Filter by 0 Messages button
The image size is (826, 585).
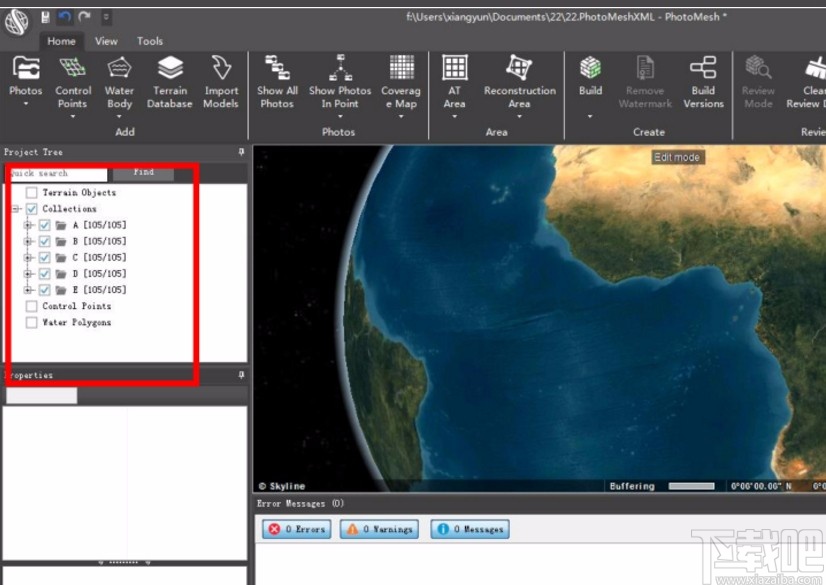(x=470, y=529)
